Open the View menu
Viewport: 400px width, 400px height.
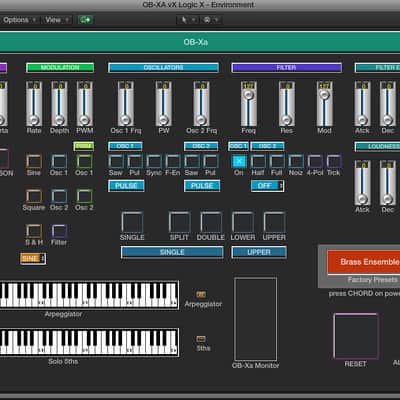coord(57,20)
